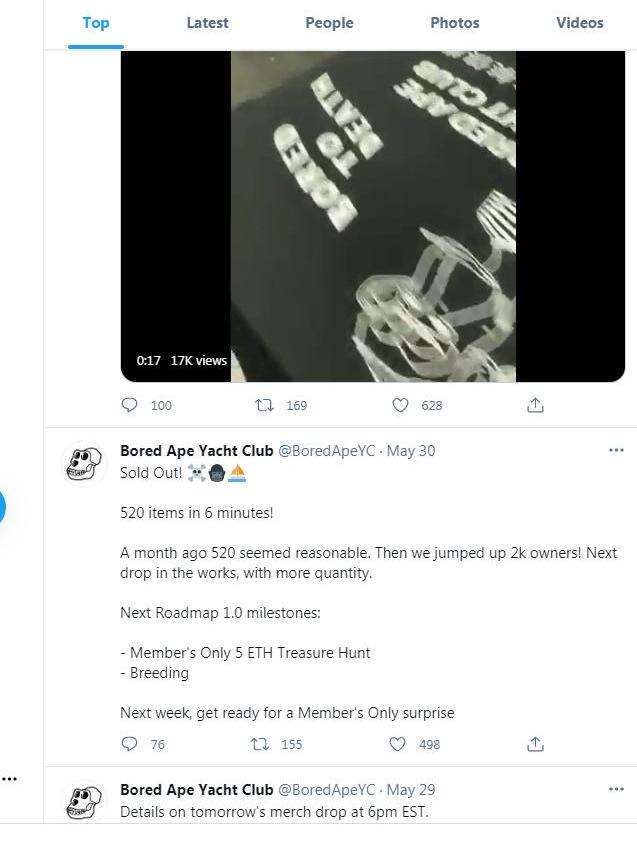Image resolution: width=637 pixels, height=842 pixels.
Task: Open the left sidebar more menu
Action: (x=9, y=778)
